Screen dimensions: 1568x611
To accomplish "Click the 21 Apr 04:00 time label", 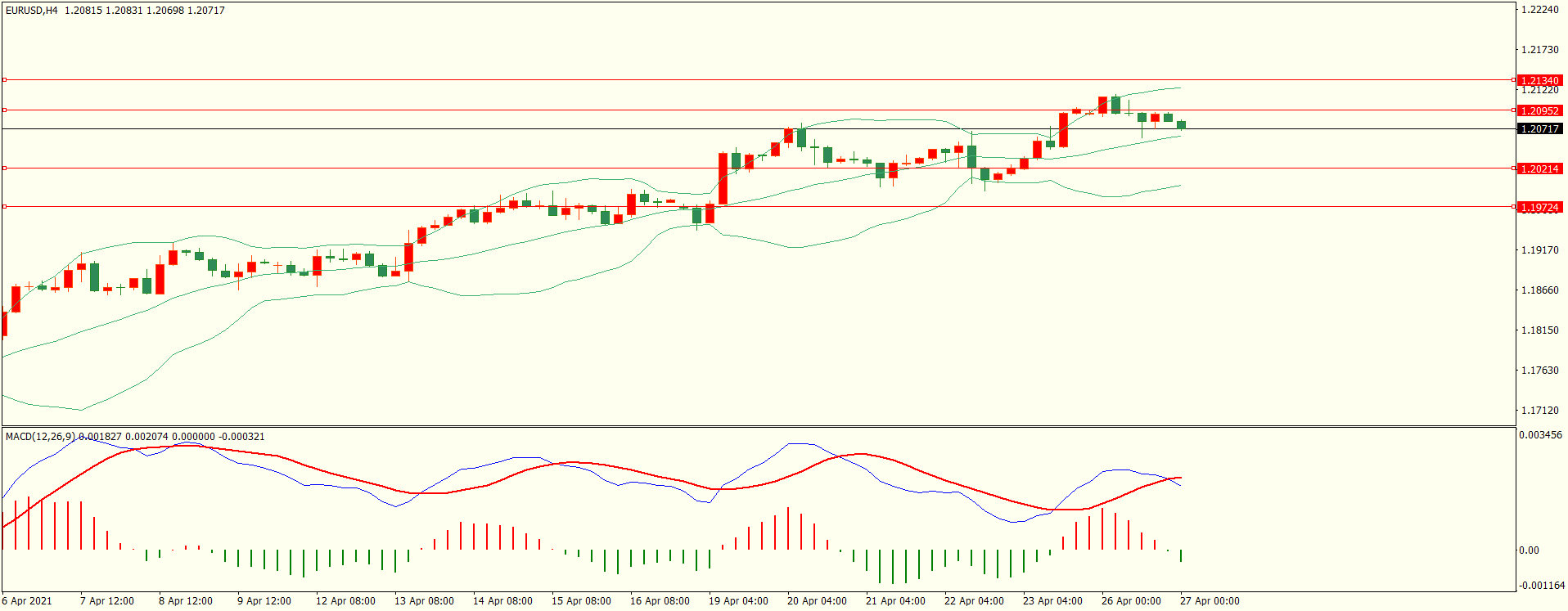I will pos(895,601).
